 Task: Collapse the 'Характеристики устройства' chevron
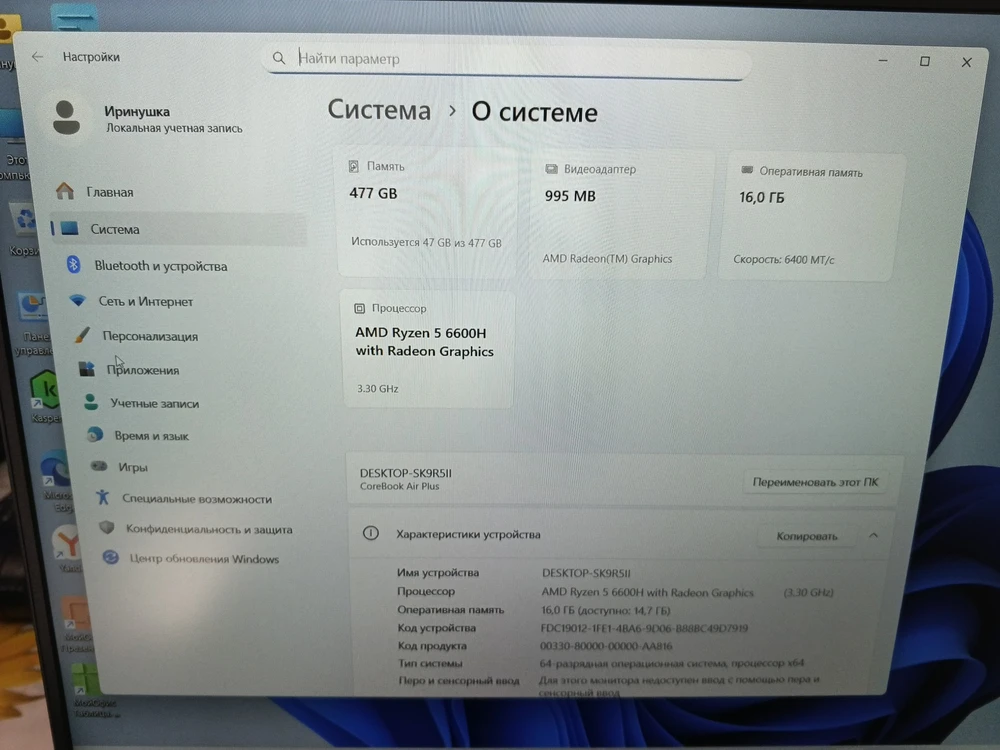tap(873, 536)
